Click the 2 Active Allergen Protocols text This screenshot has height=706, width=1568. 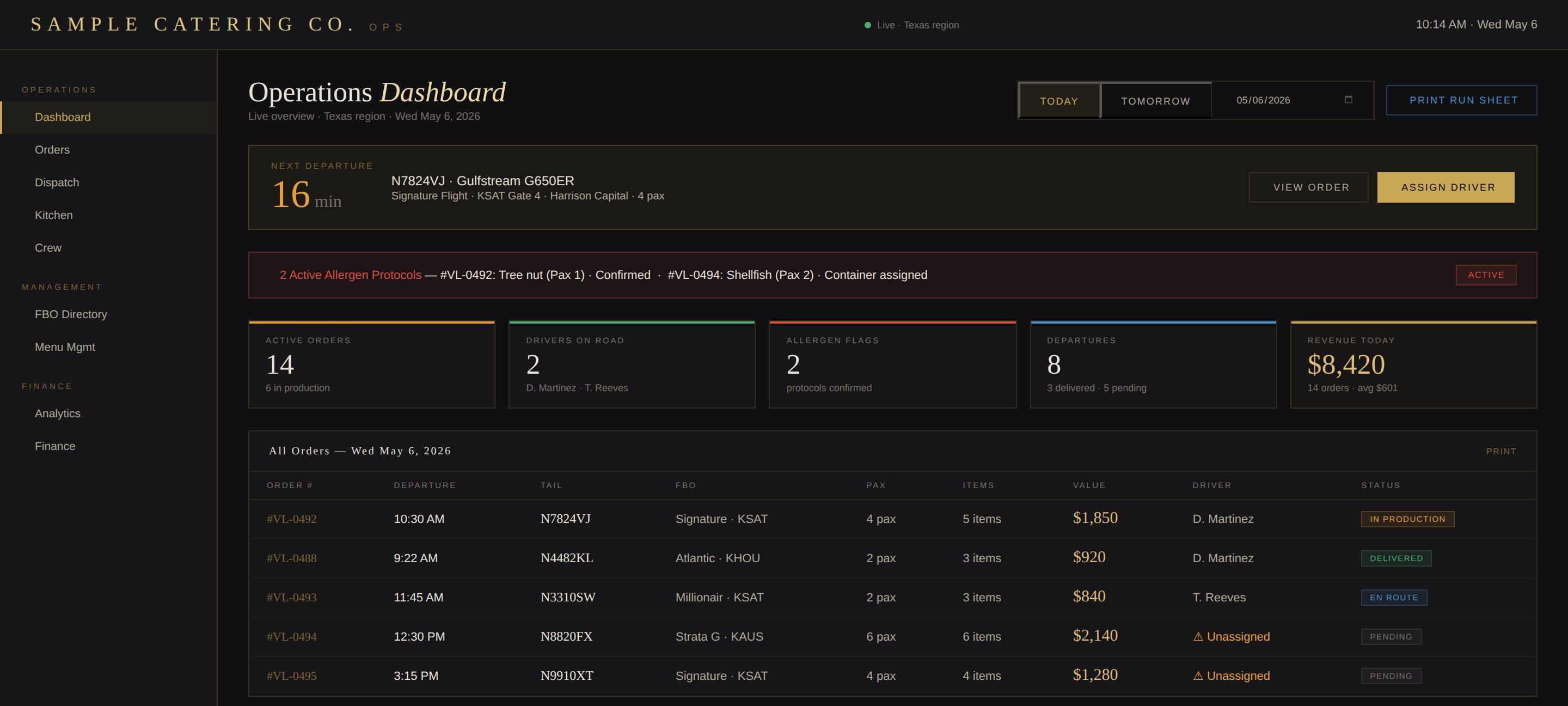tap(350, 275)
